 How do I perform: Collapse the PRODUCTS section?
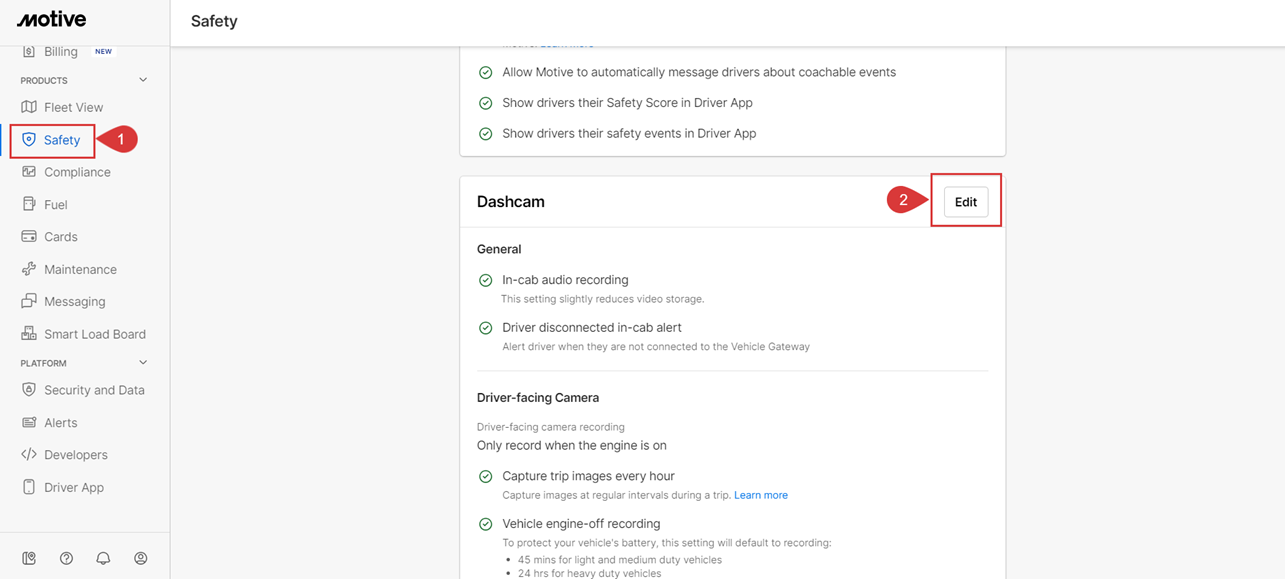[x=142, y=79]
